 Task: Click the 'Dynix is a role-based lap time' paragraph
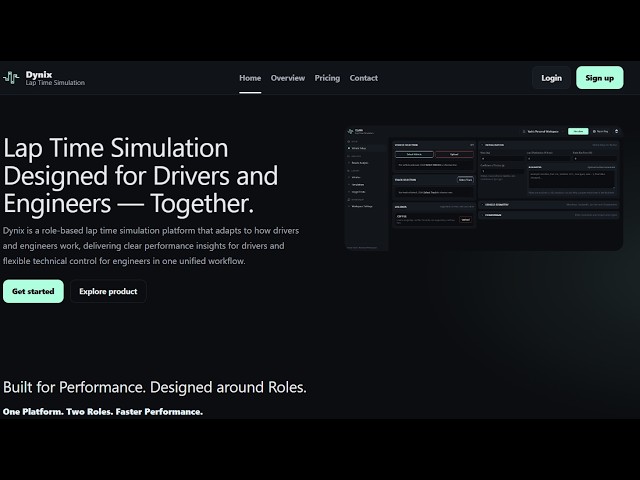(x=151, y=246)
